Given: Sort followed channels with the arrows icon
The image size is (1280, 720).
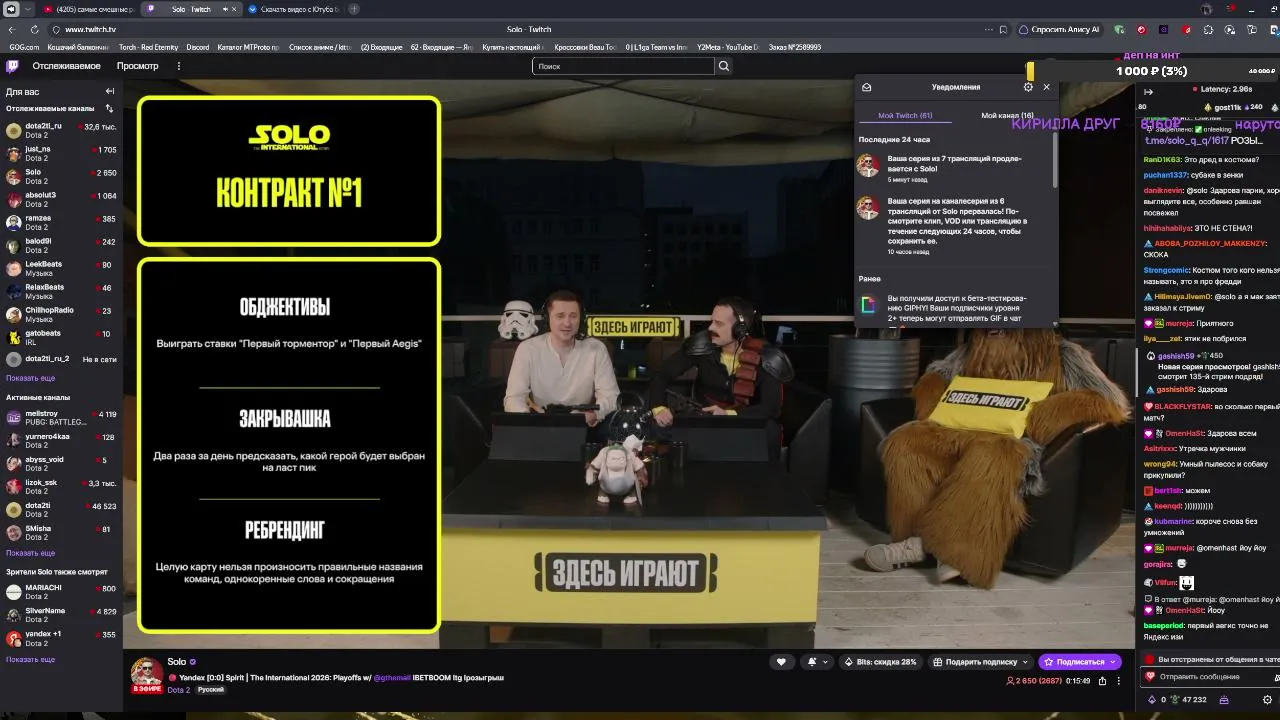Looking at the screenshot, I should click(x=109, y=108).
